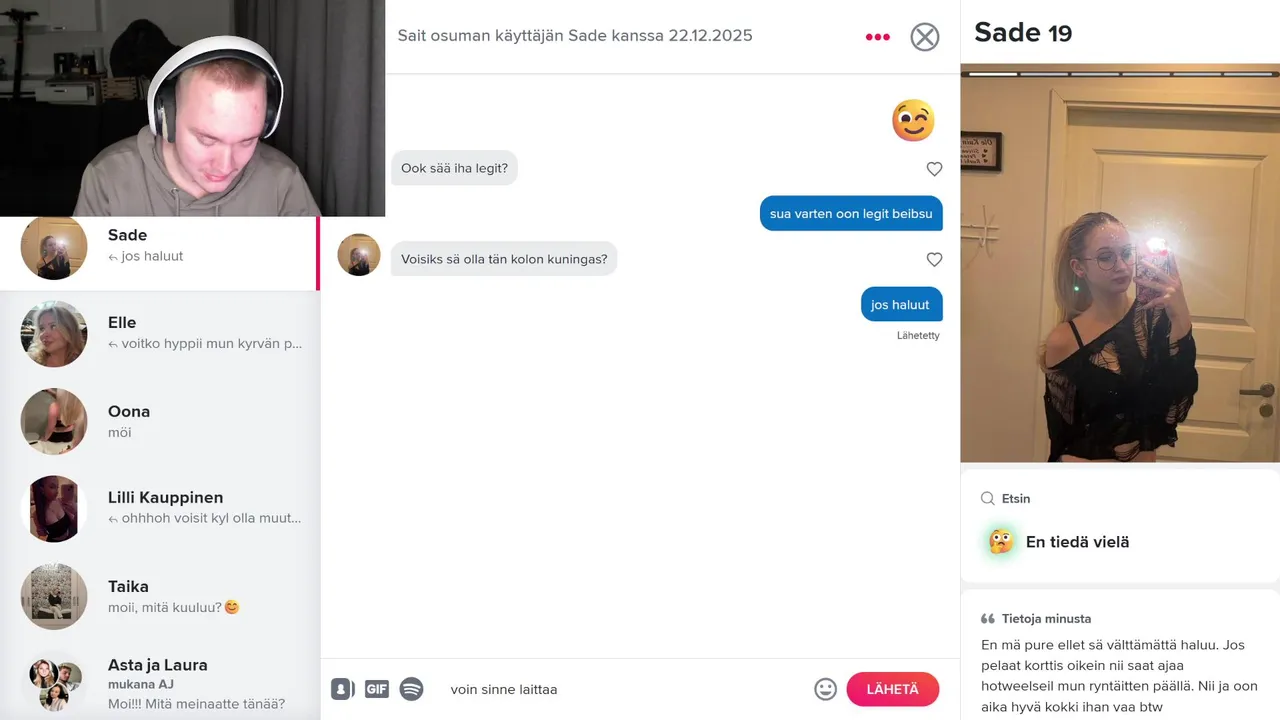Click the winking emoji message
This screenshot has width=1280, height=720.
913,121
